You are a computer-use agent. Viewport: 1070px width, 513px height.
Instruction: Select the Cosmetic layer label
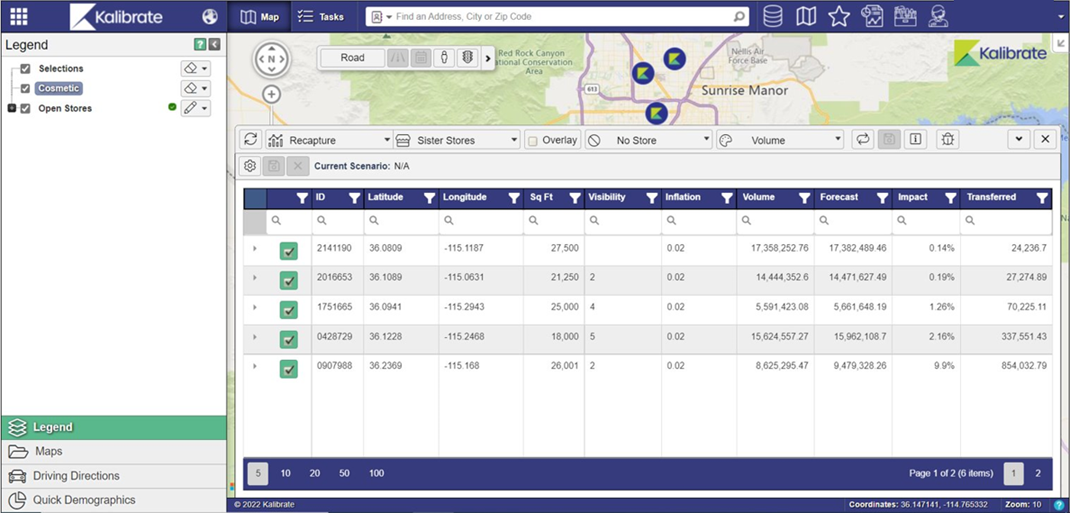pyautogui.click(x=59, y=89)
